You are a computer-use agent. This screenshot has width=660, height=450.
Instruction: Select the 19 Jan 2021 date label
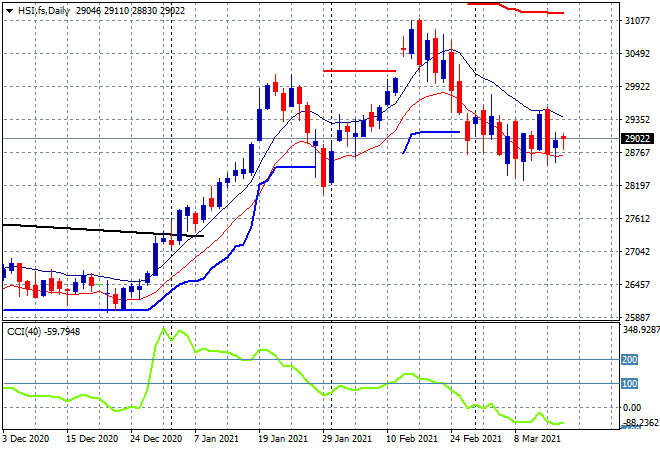coord(283,439)
